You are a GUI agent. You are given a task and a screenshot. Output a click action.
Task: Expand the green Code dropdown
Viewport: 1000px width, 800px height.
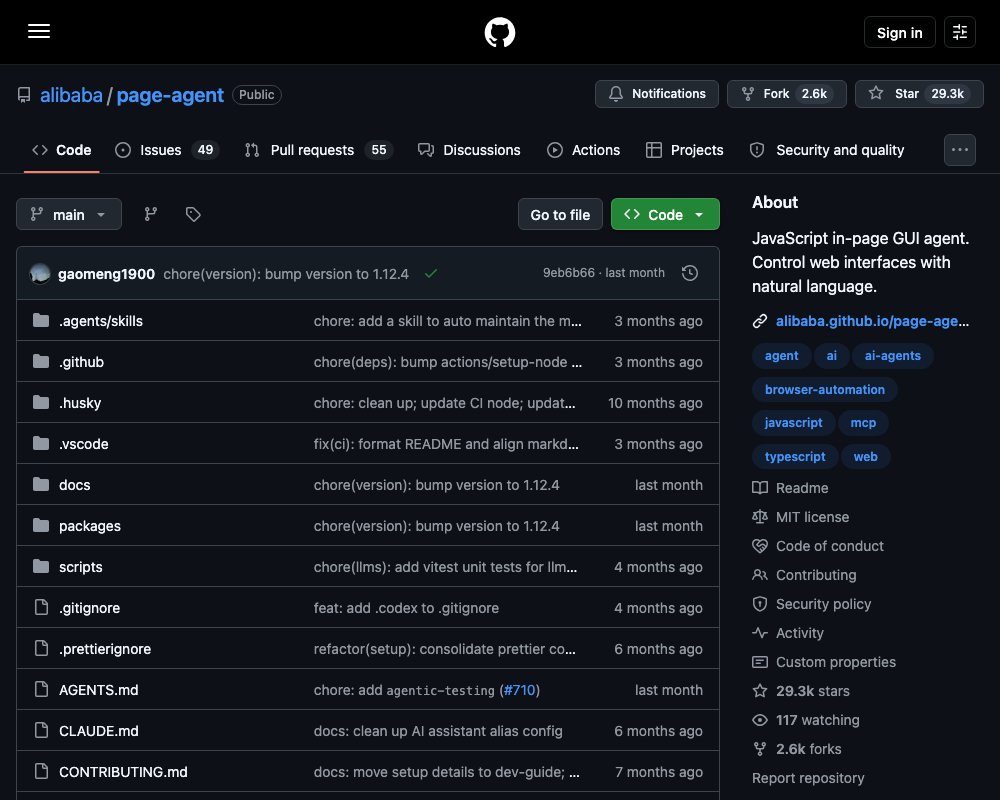(x=665, y=214)
